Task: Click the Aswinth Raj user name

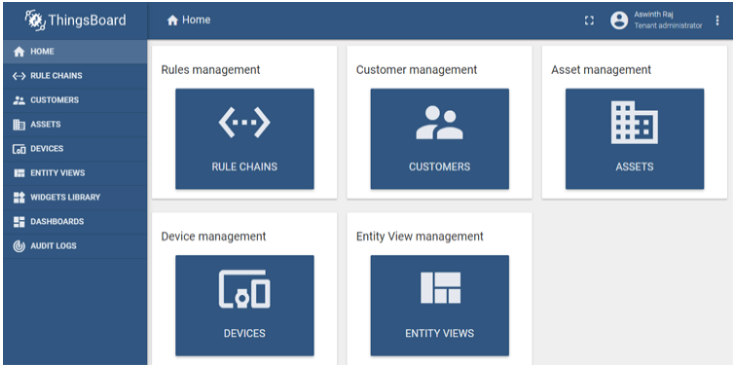Action: 653,15
